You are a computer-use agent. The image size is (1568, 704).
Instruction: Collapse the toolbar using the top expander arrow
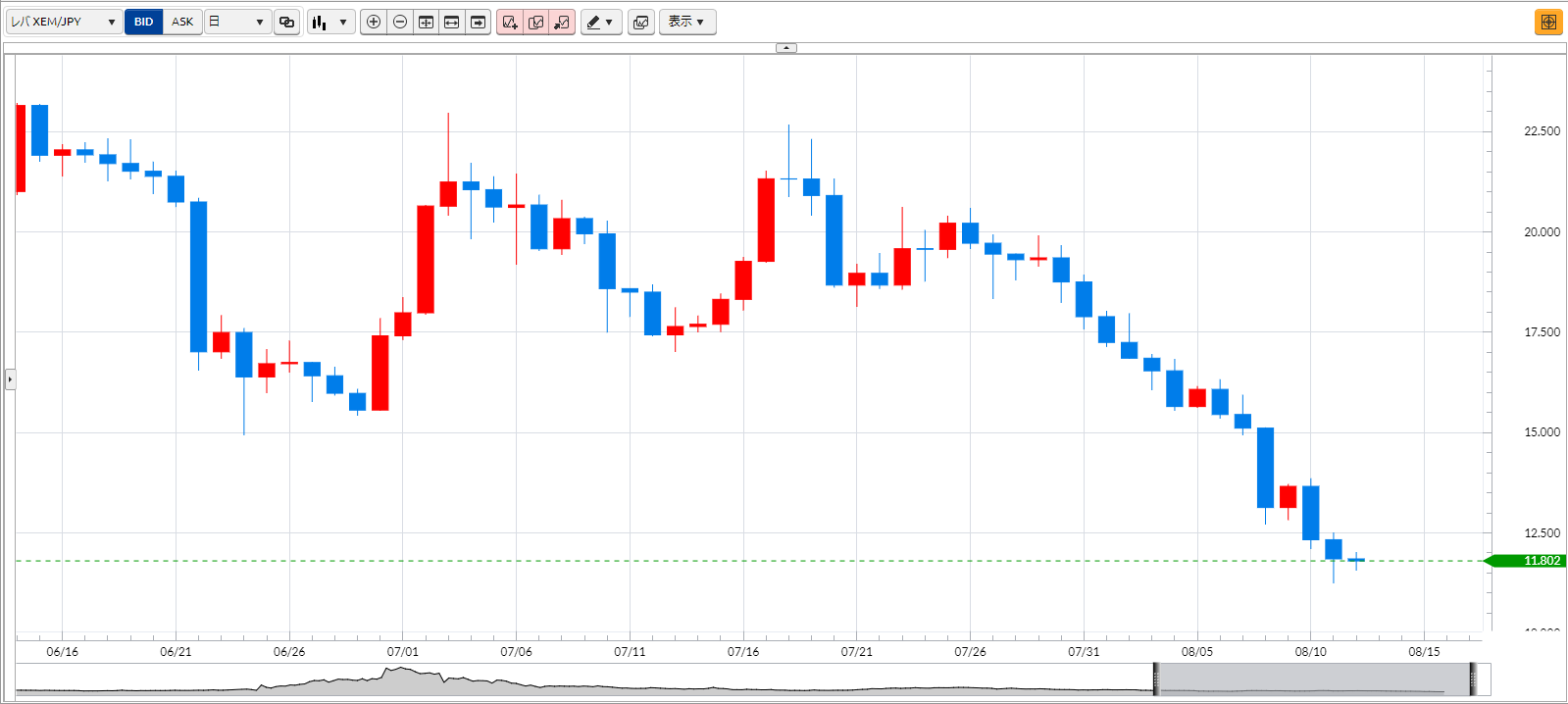pos(786,47)
